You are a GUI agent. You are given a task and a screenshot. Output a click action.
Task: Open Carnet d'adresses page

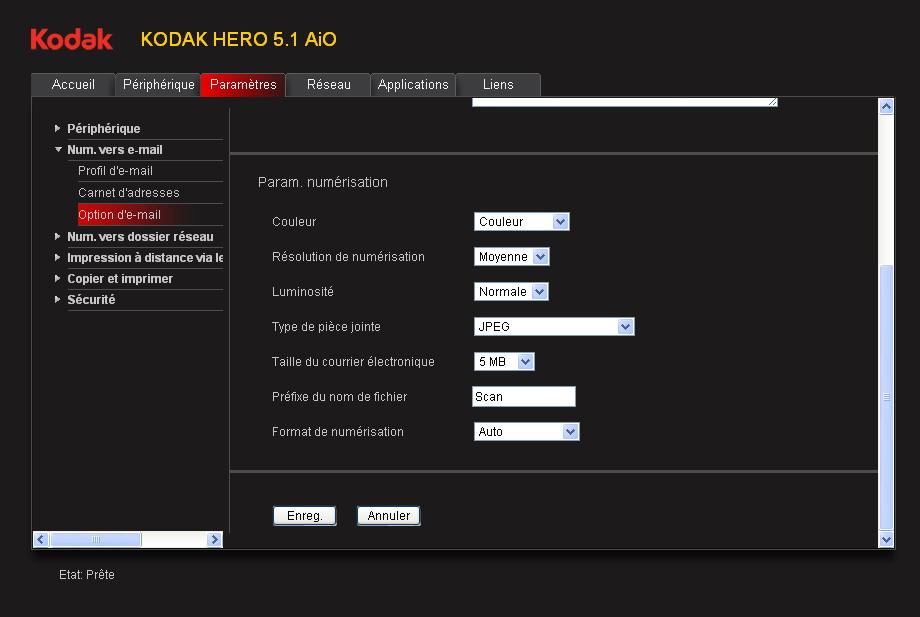pyautogui.click(x=128, y=193)
